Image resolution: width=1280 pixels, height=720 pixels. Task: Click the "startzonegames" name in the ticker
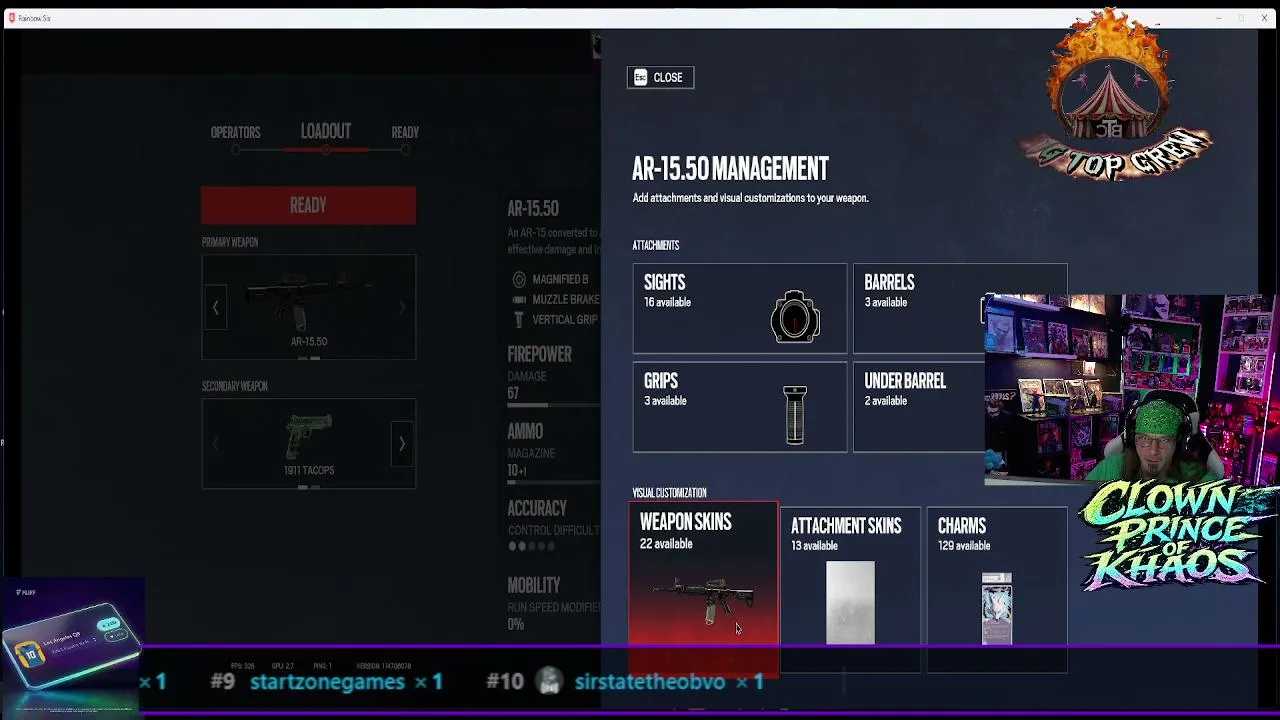tap(327, 682)
